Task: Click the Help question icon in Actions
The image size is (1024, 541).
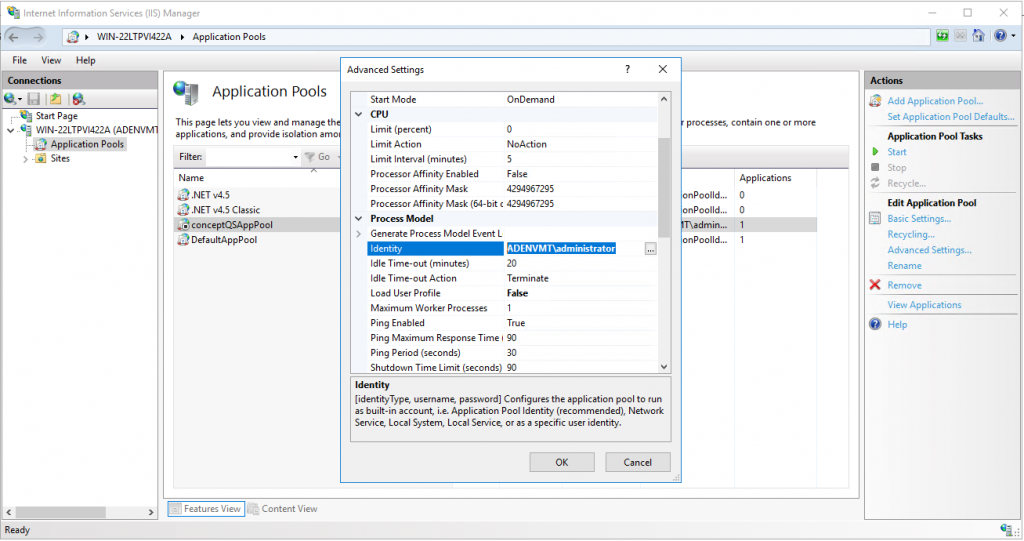Action: click(875, 324)
